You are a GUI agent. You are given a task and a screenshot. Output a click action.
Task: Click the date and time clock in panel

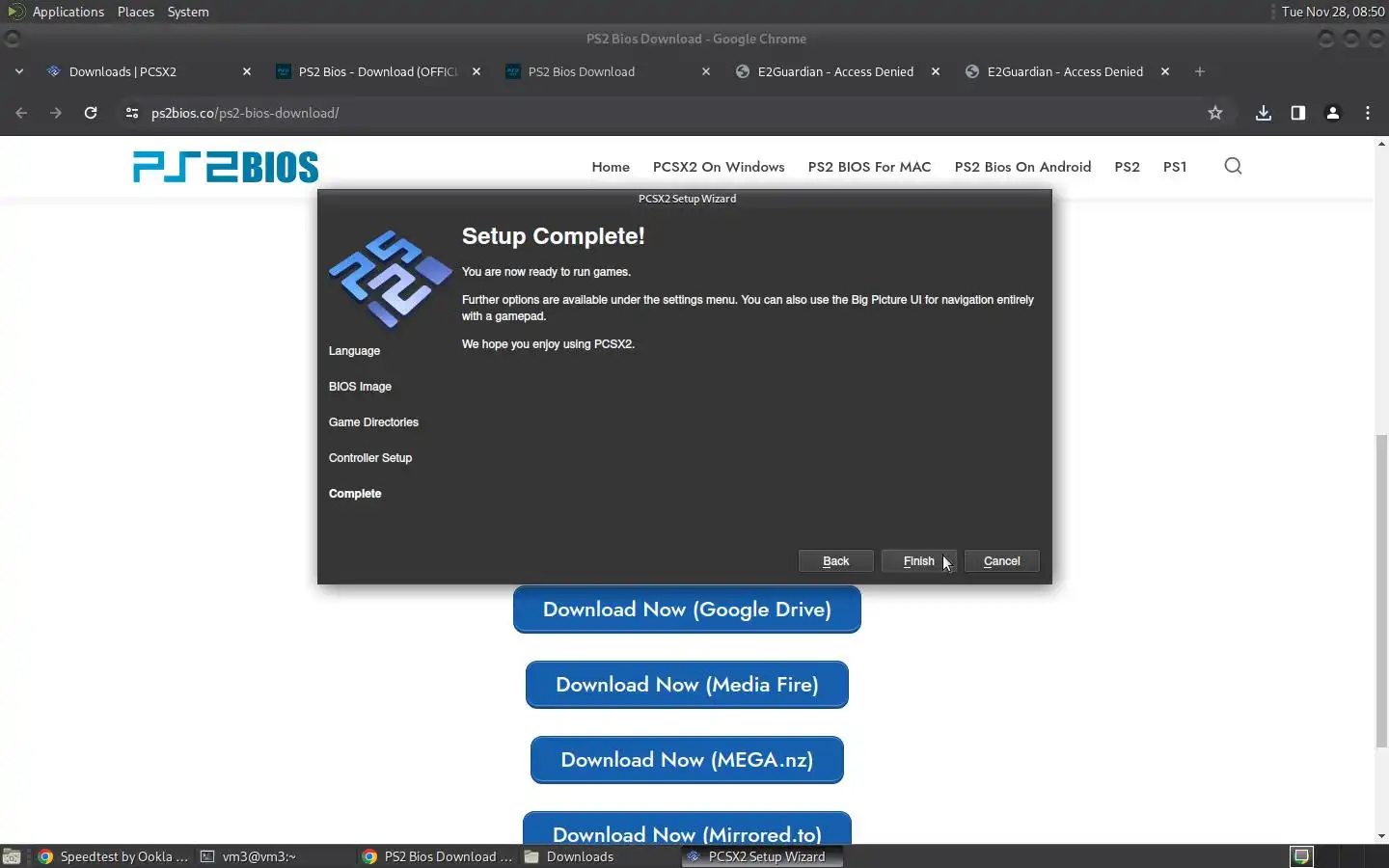[1333, 12]
